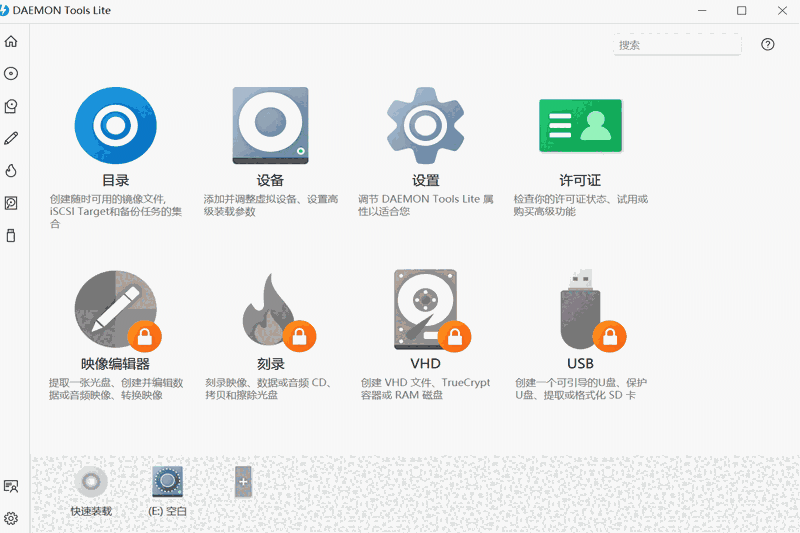Open the 设备 devices drive tile
The width and height of the screenshot is (800, 533).
(x=270, y=125)
